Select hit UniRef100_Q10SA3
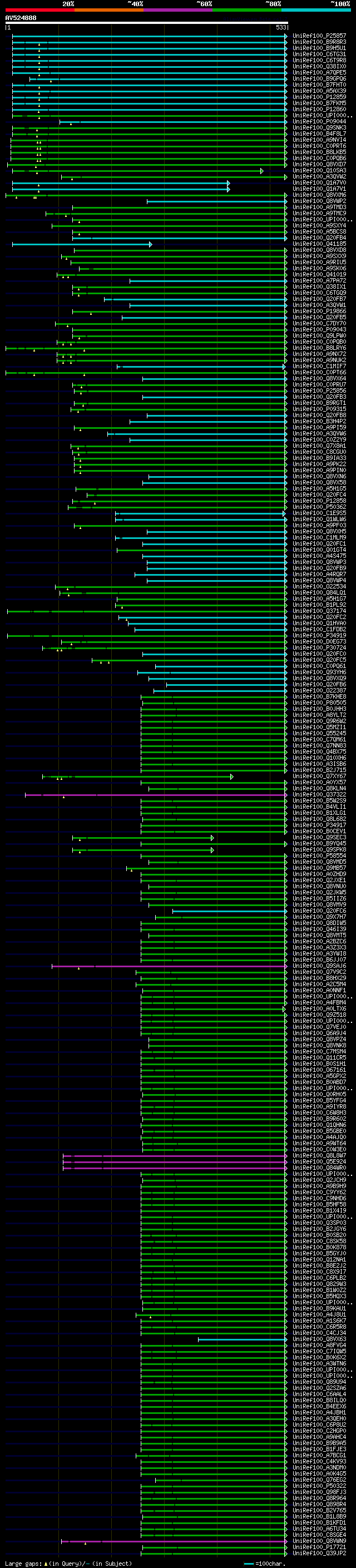The width and height of the screenshot is (356, 1568). 319,170
